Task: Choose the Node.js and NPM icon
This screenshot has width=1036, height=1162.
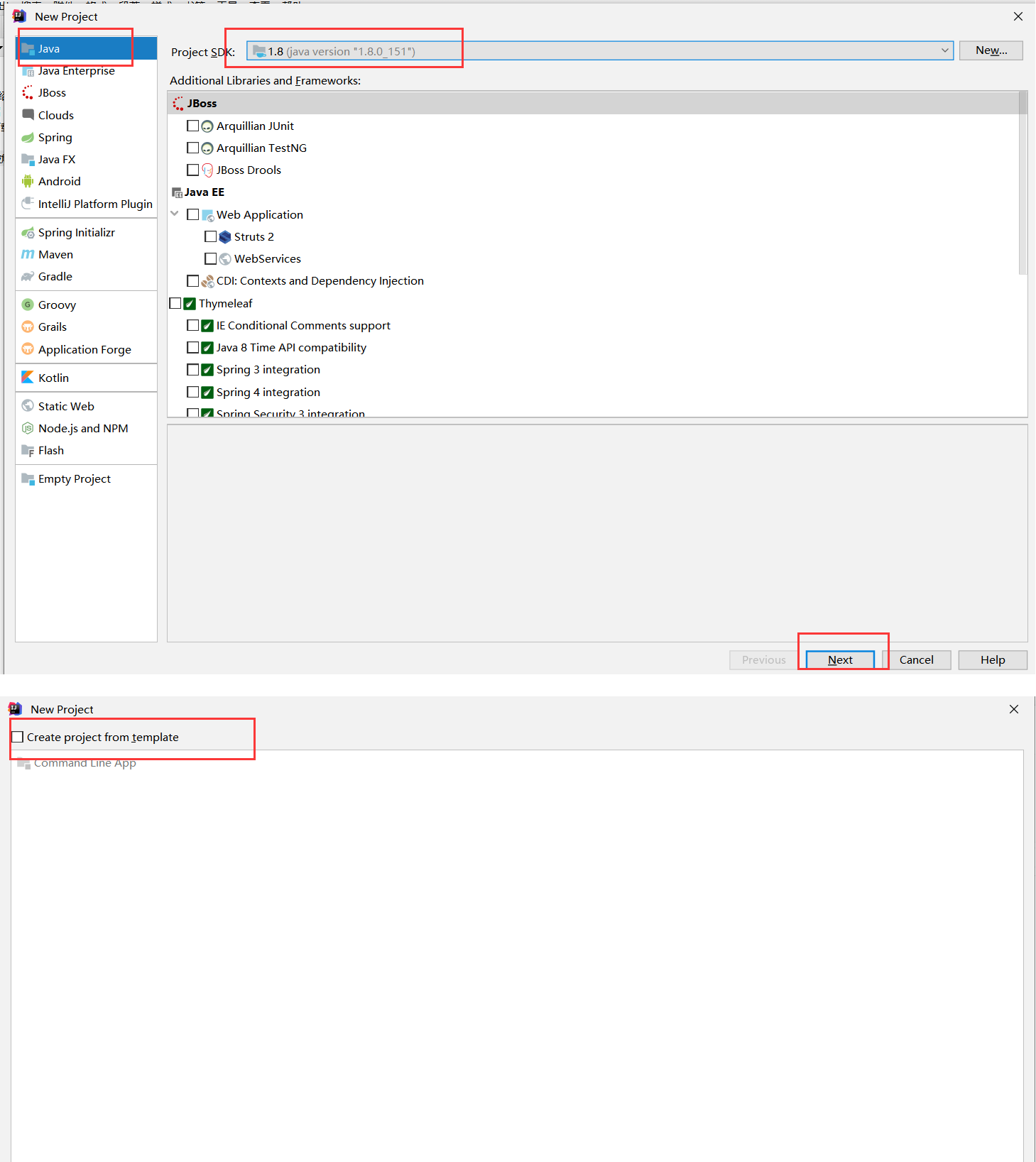Action: [28, 428]
